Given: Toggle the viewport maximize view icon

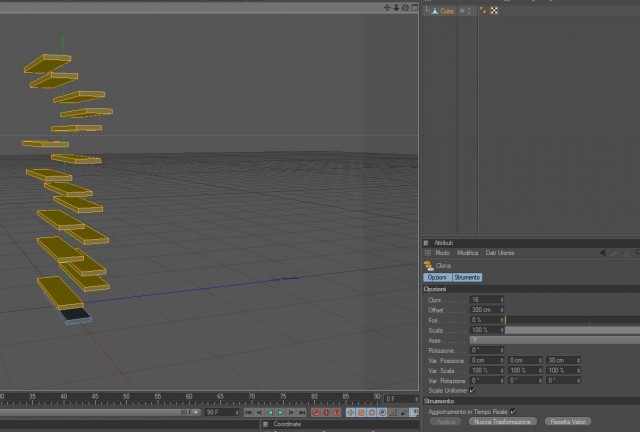Looking at the screenshot, I should [x=415, y=8].
